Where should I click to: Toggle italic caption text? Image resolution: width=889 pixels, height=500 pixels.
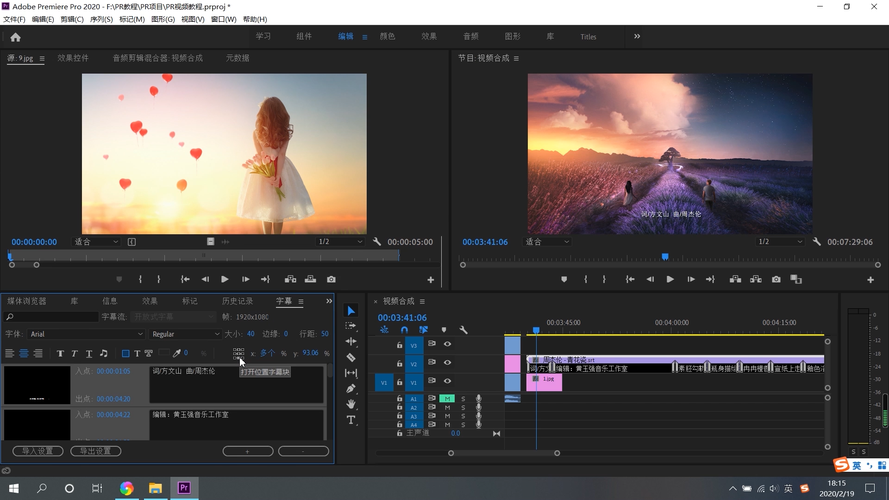[74, 353]
